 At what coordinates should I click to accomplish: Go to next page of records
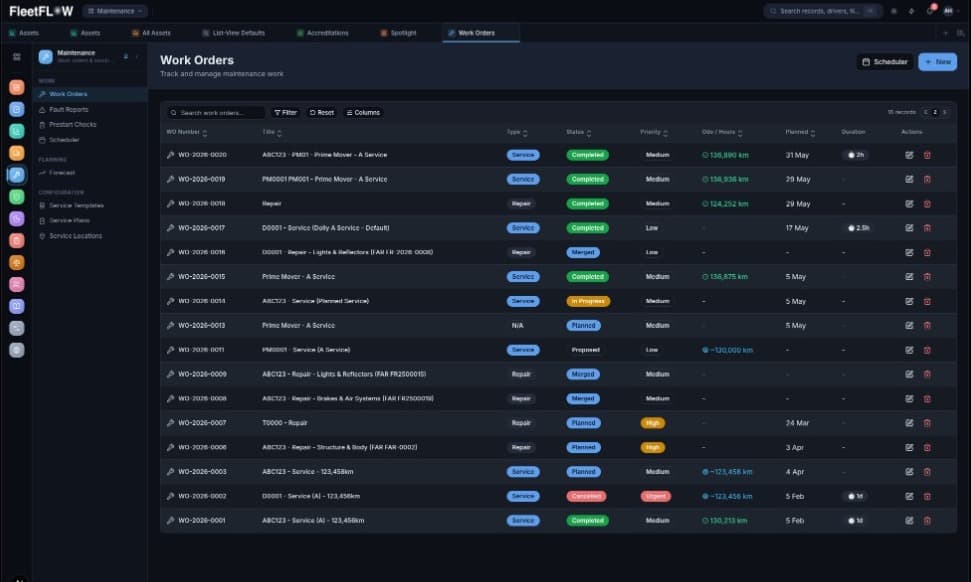point(944,113)
